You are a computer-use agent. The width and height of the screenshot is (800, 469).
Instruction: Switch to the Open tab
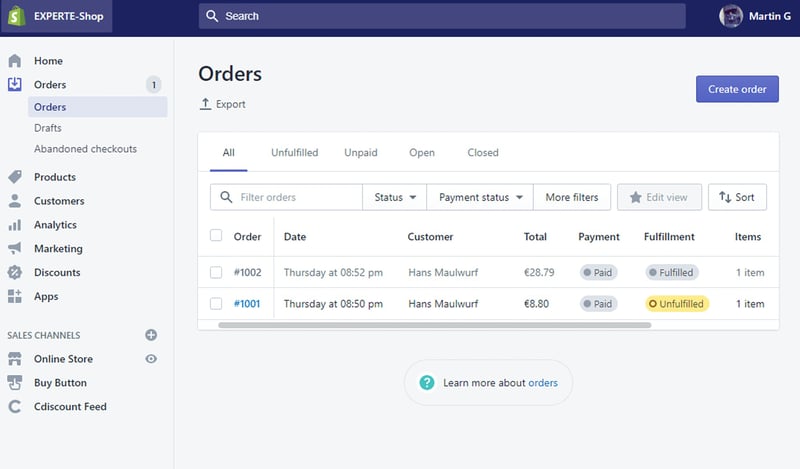click(x=422, y=153)
